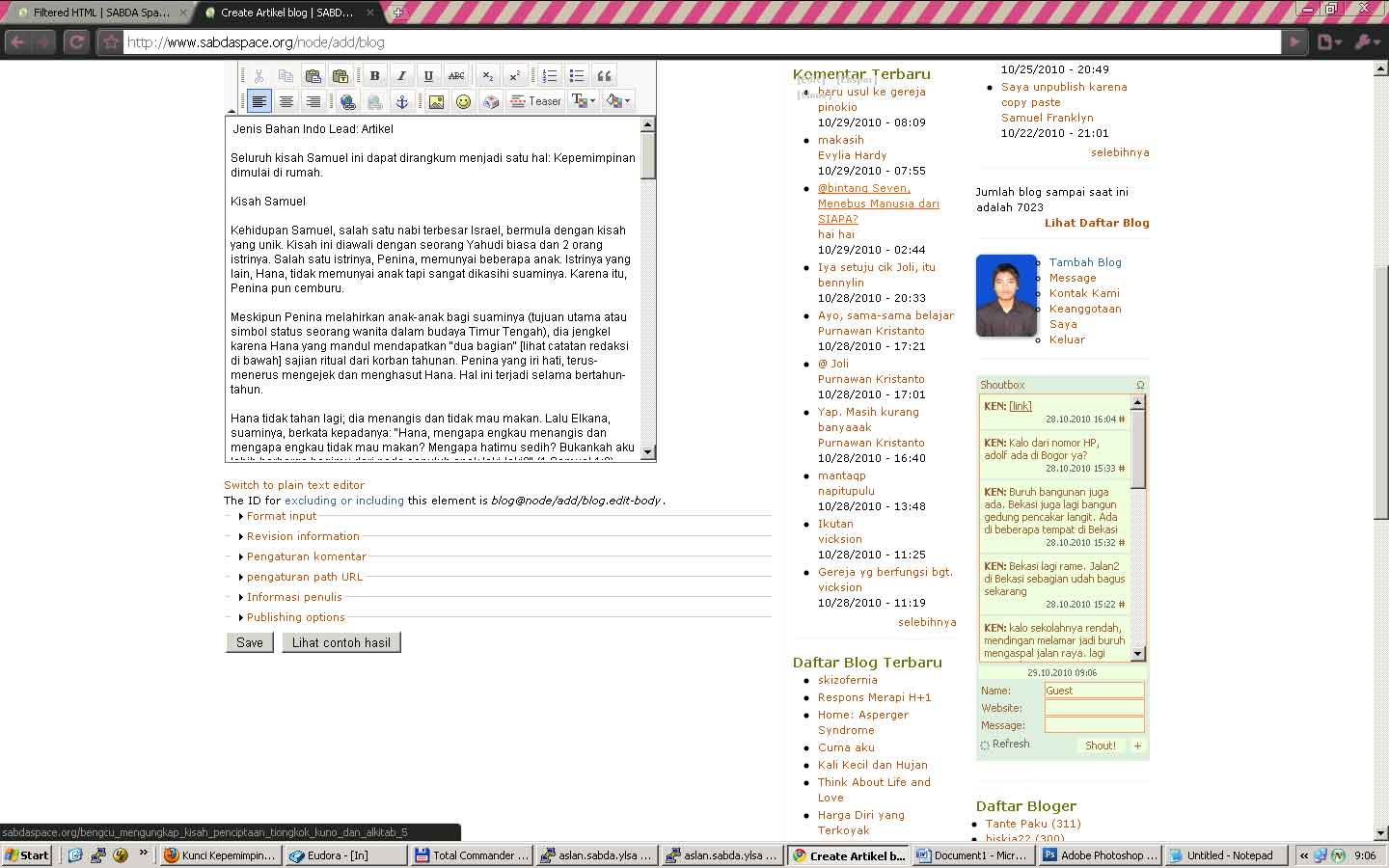
Task: Expand the Publishing options section
Action: click(295, 617)
